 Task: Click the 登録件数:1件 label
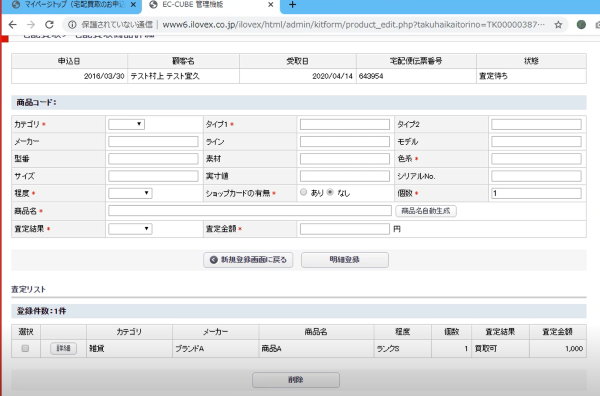[x=41, y=311]
